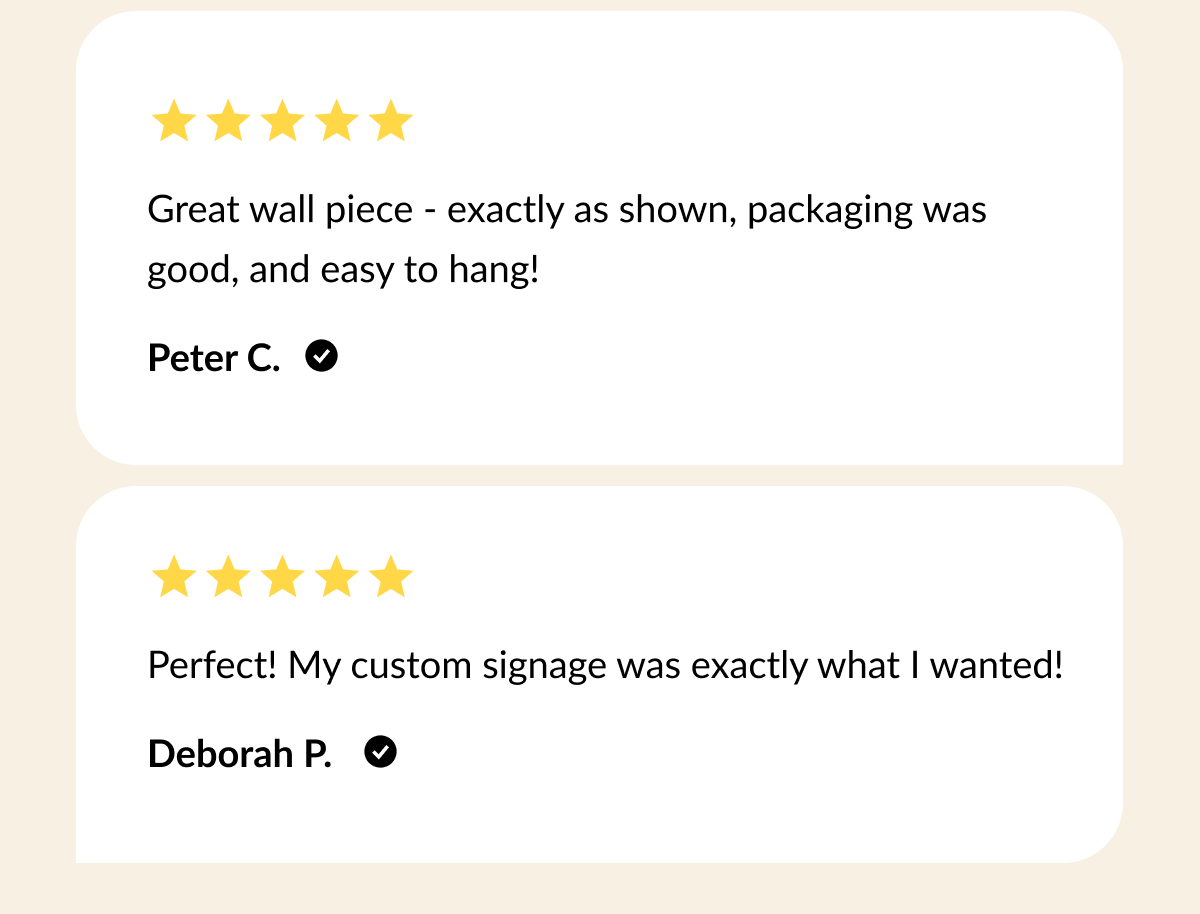The width and height of the screenshot is (1200, 914).
Task: Open reviewer name Deborah P.
Action: click(239, 754)
